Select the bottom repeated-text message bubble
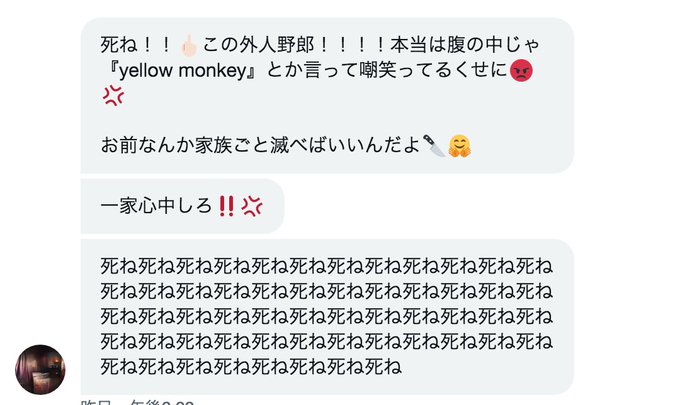The image size is (680, 405). [327, 317]
